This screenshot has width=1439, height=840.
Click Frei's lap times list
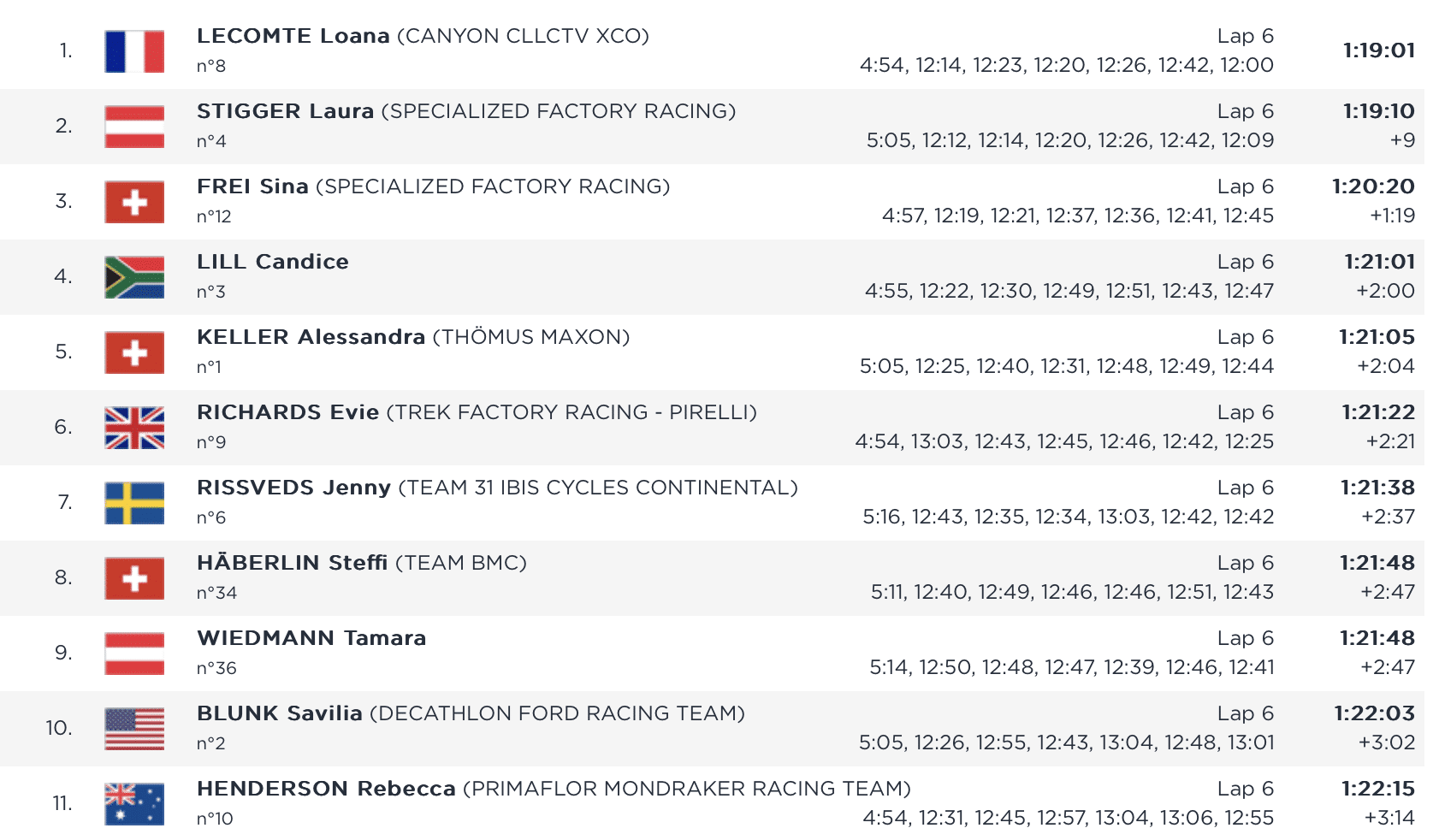coord(1077,216)
